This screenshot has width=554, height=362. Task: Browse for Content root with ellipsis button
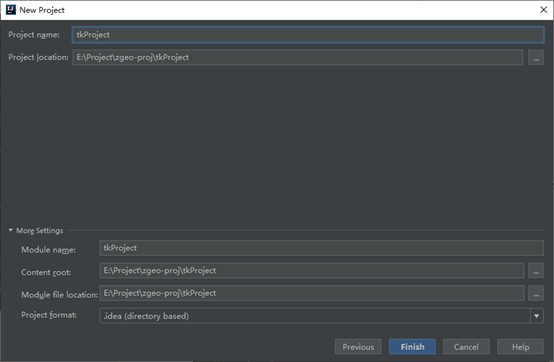[536, 271]
